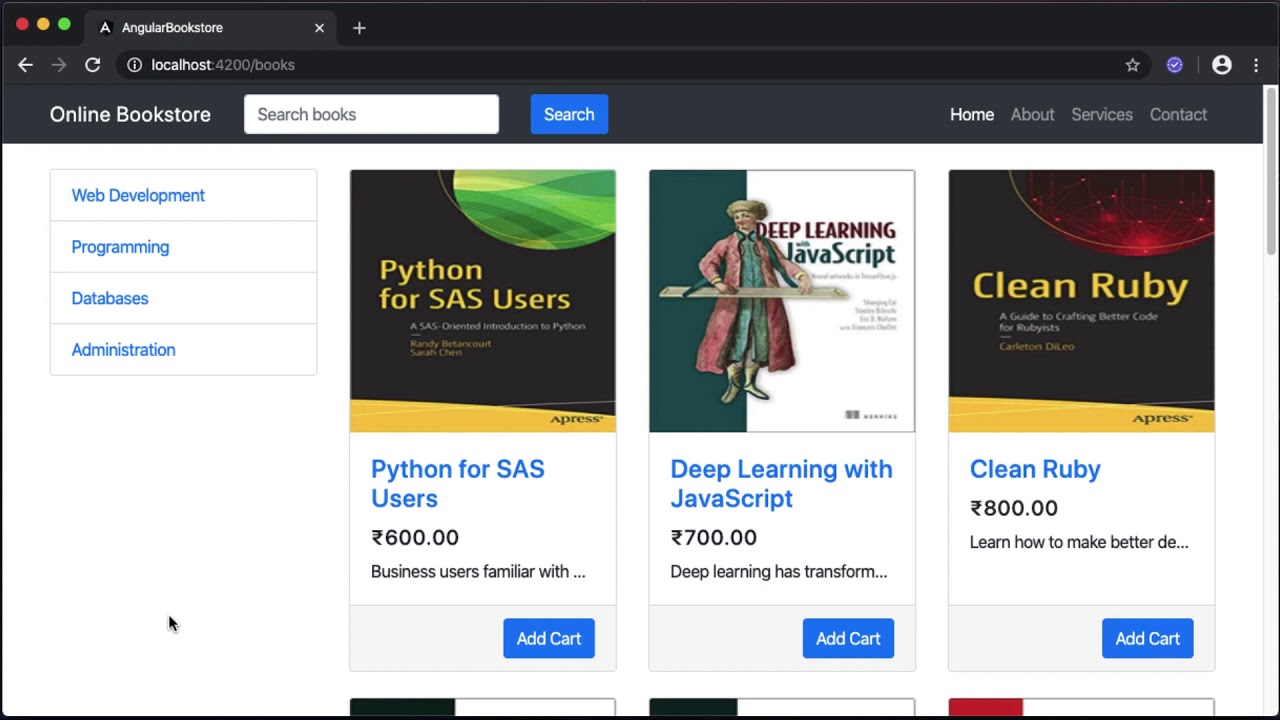Click the 'Learn how to make better de...' description

coord(1079,543)
